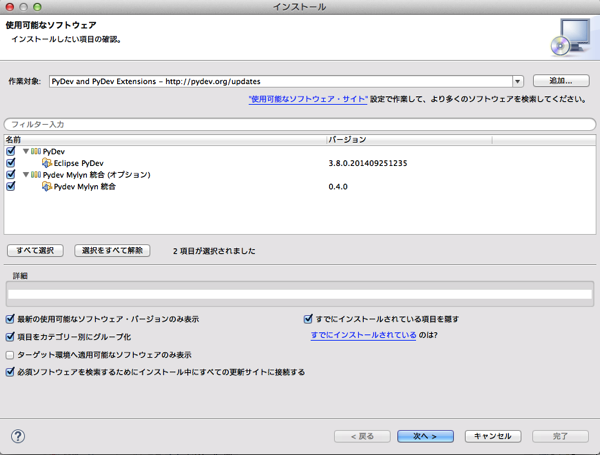Select the Pydev Mylyn 統合 (オプション) row label
Viewport: 600px width, 455px height.
click(x=96, y=175)
